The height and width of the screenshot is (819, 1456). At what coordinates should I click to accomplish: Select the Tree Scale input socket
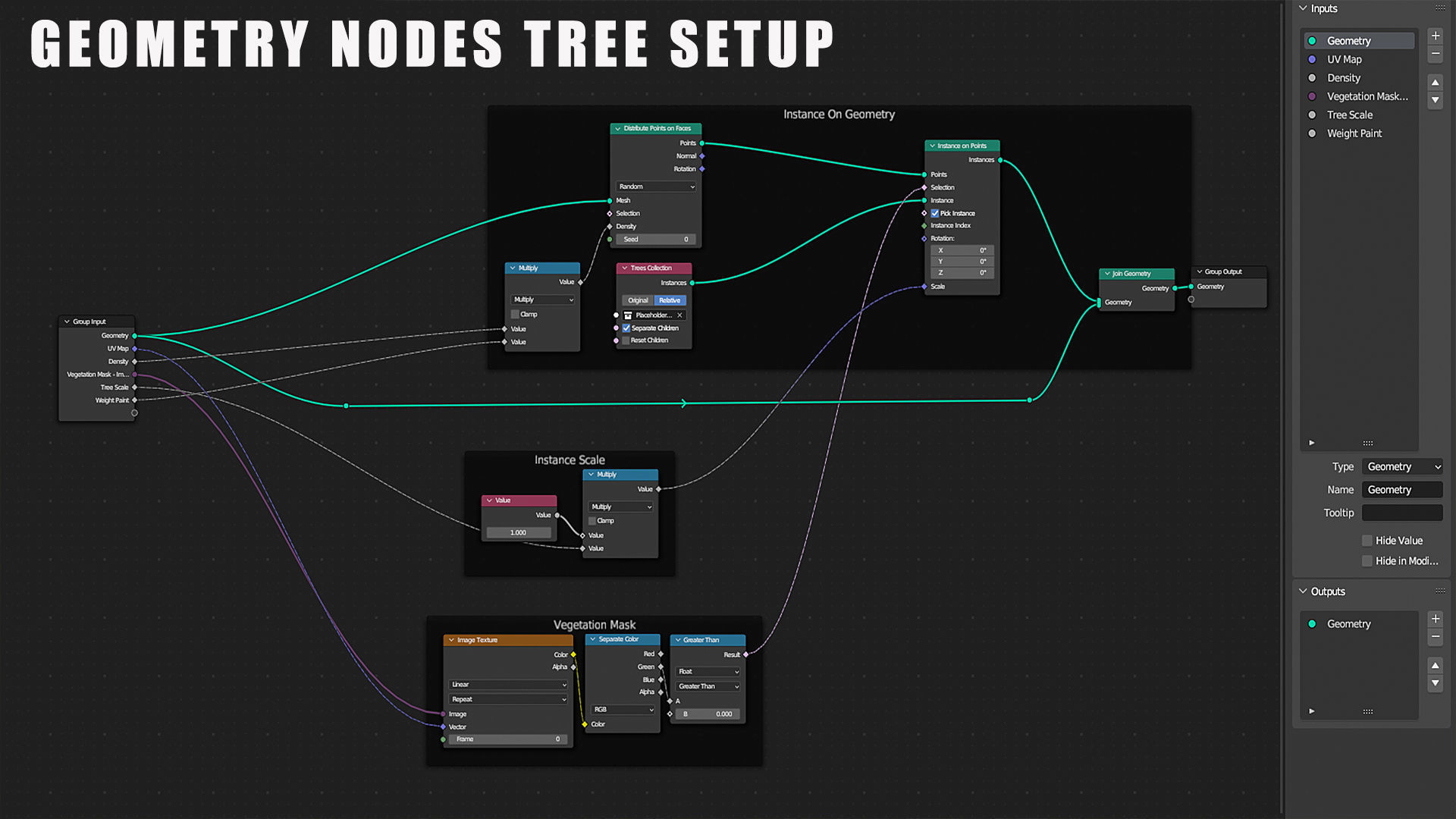pyautogui.click(x=1349, y=115)
